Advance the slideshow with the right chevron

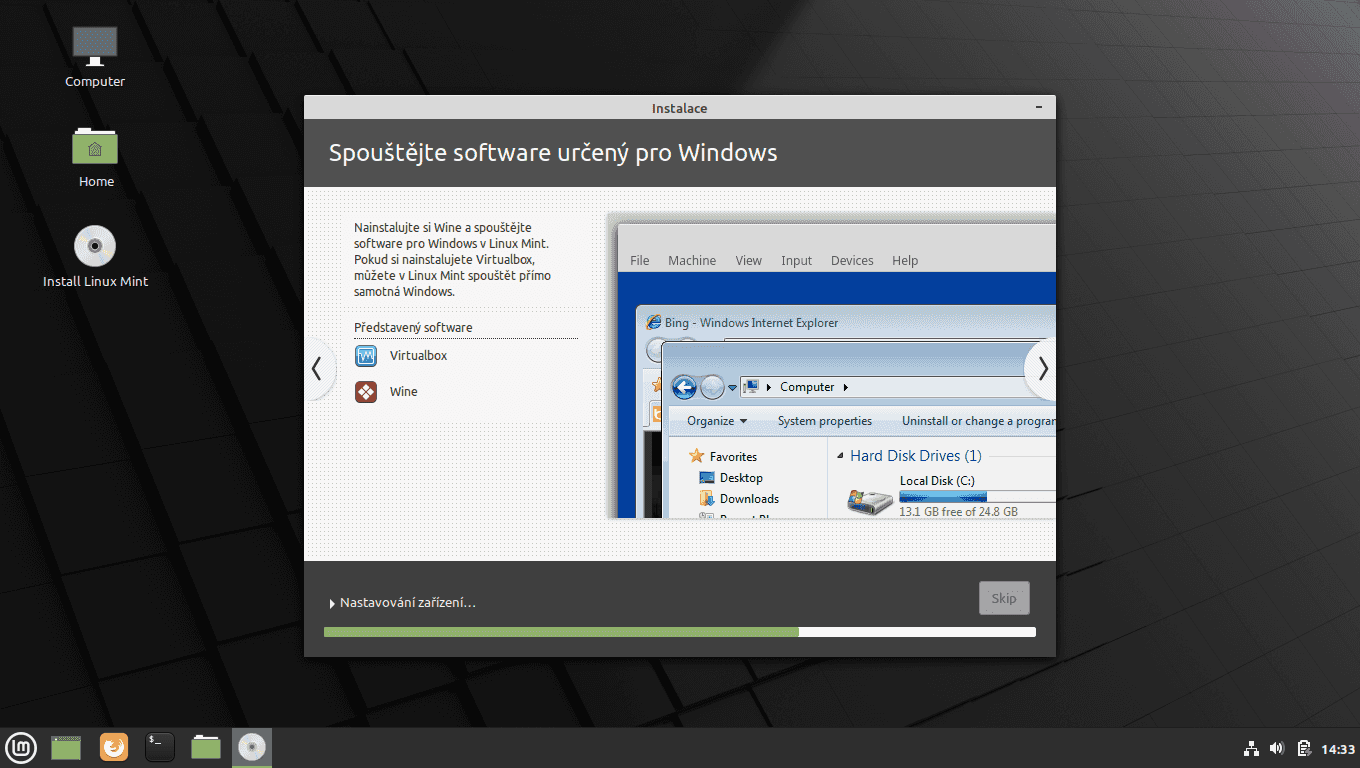1041,369
